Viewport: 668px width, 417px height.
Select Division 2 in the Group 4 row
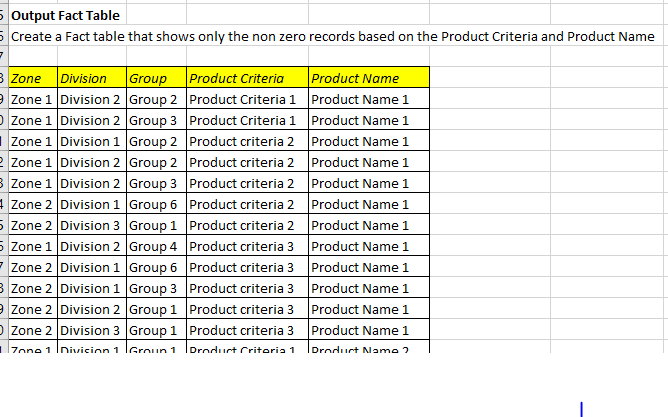(x=92, y=246)
